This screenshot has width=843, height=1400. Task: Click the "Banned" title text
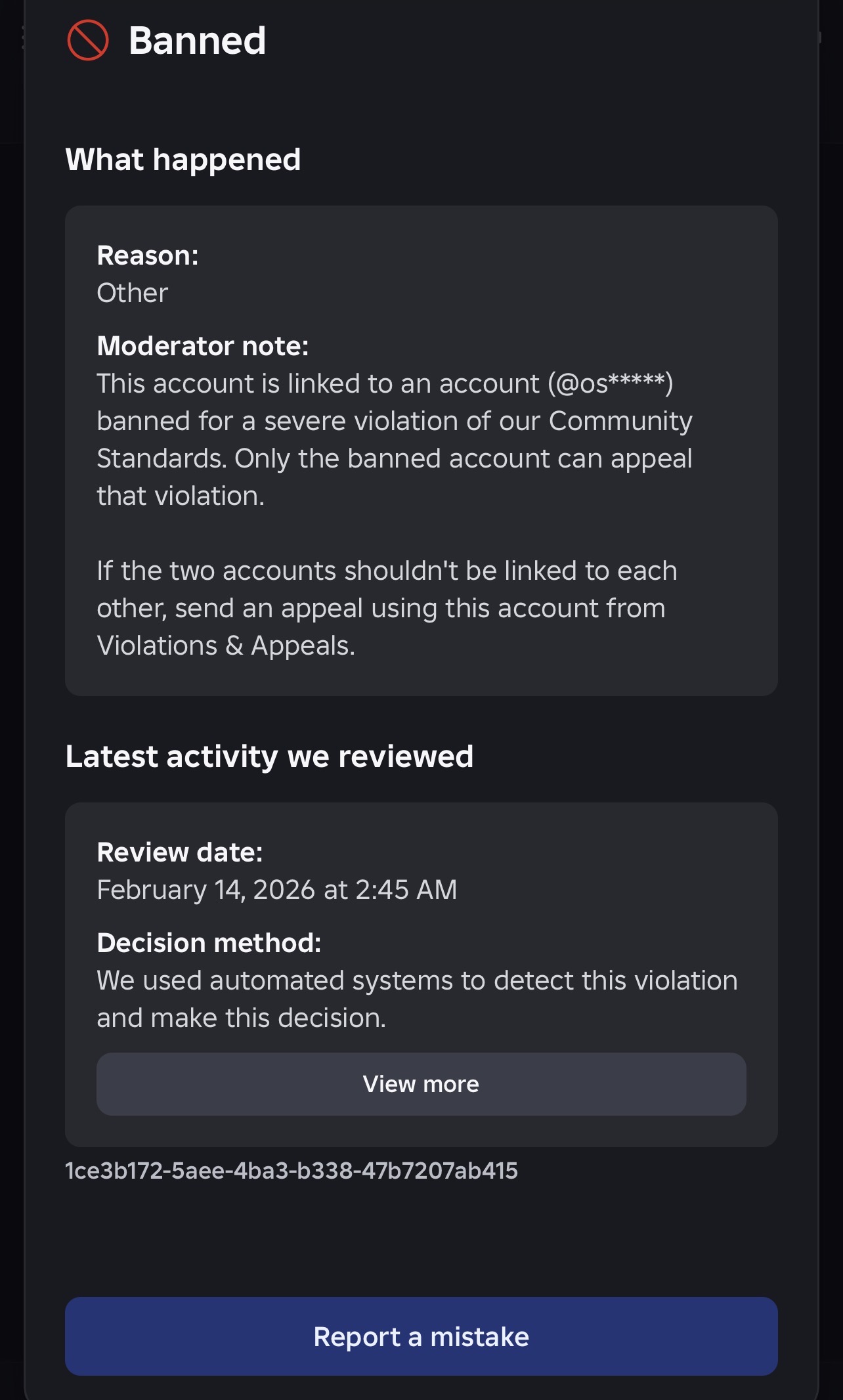pos(197,41)
